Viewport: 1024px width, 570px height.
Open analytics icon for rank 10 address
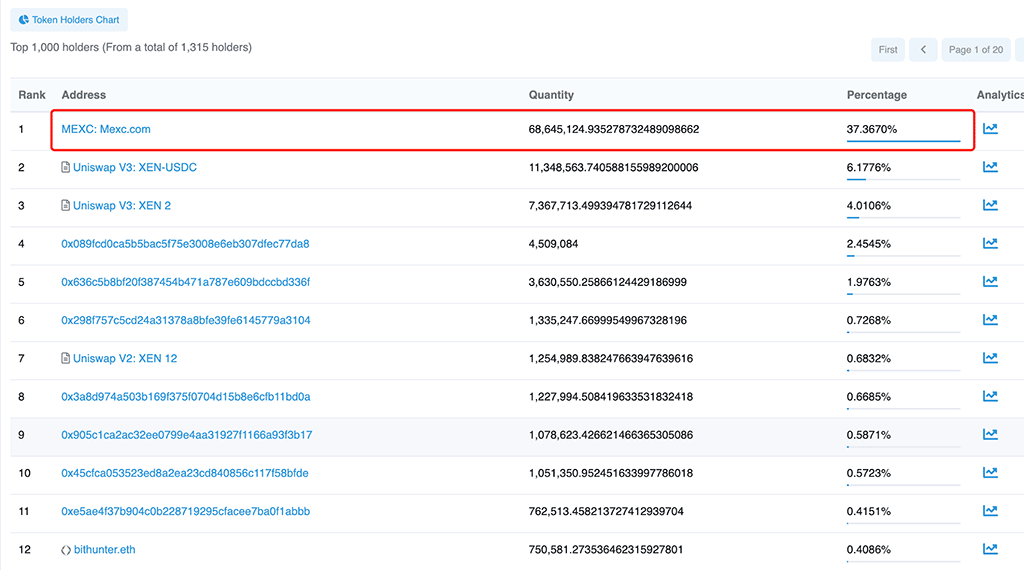click(x=990, y=473)
